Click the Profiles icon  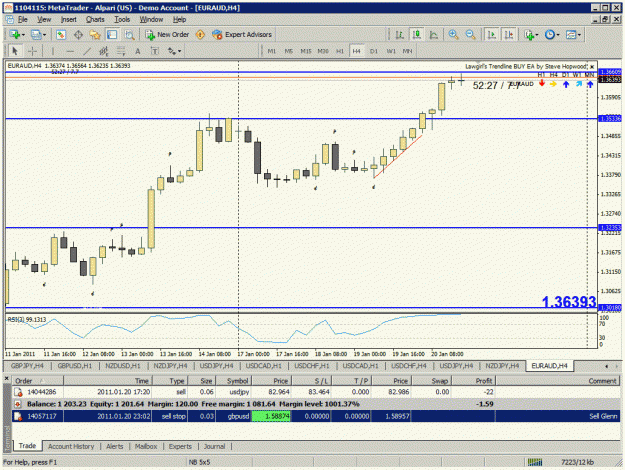(x=36, y=35)
